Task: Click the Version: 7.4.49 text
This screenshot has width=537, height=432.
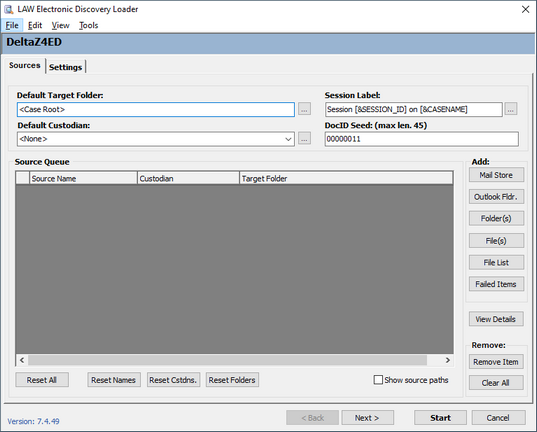Action: coord(33,421)
